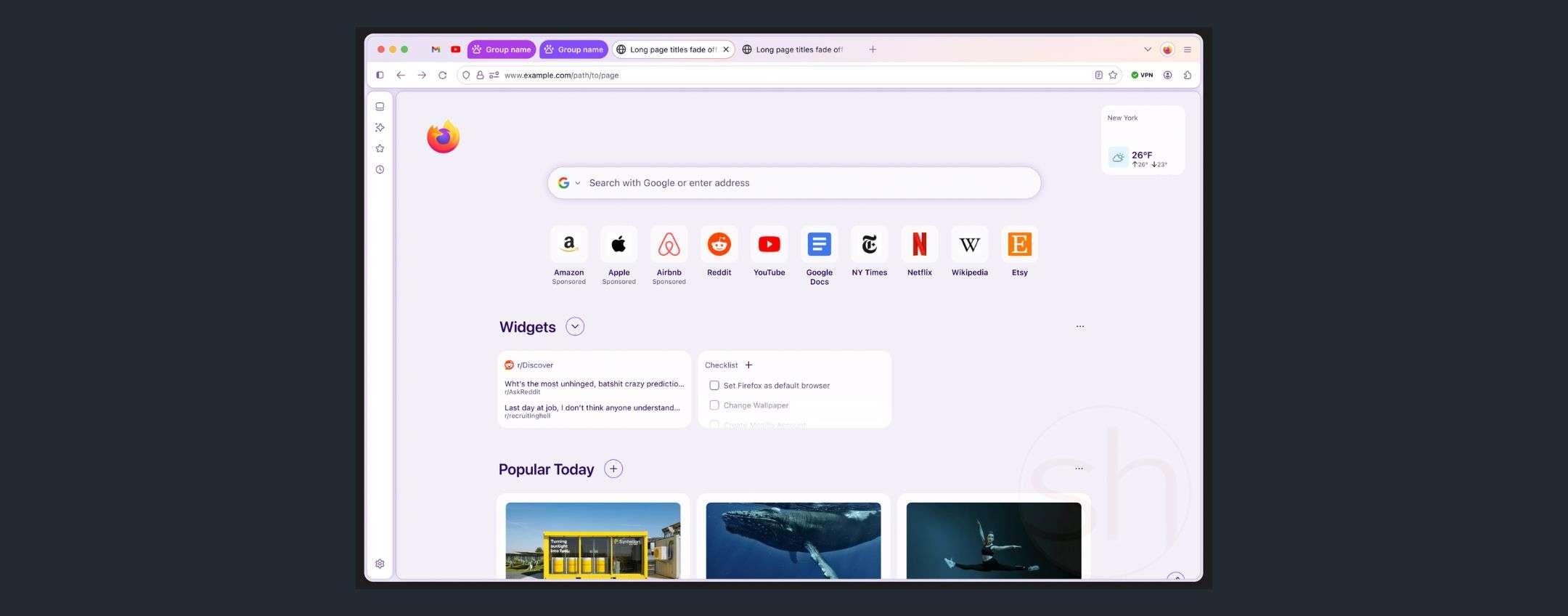
Task: Open the Google search engine dropdown
Action: (x=568, y=183)
